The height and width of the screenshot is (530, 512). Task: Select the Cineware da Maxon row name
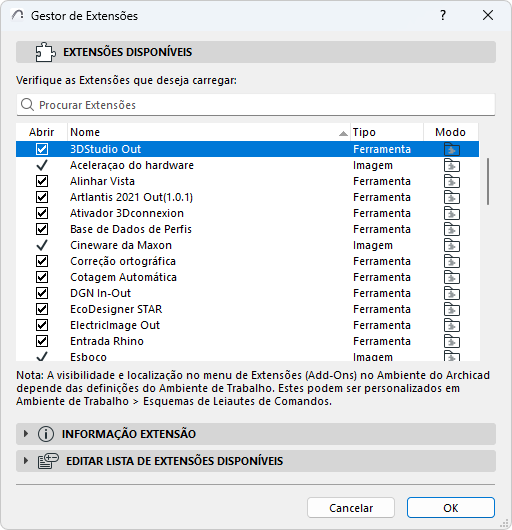(x=121, y=245)
